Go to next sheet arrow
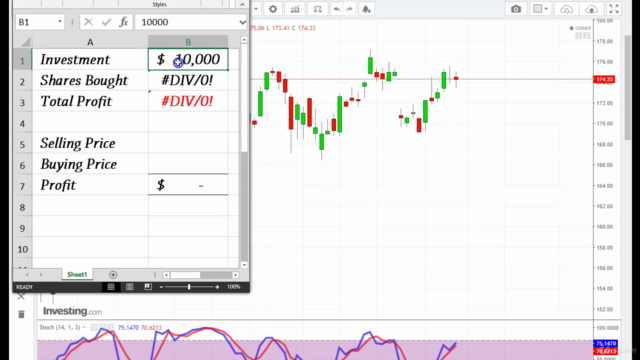640x360 pixels. click(x=41, y=275)
